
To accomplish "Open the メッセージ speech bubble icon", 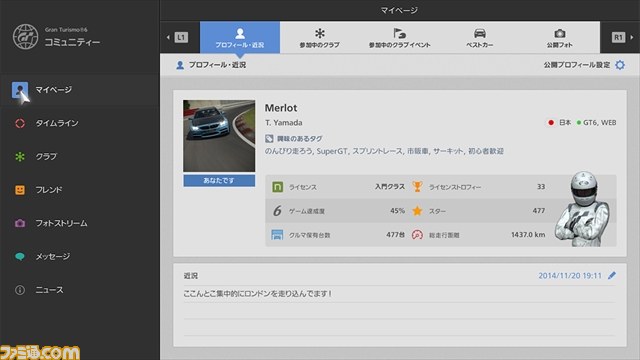I will click(20, 257).
